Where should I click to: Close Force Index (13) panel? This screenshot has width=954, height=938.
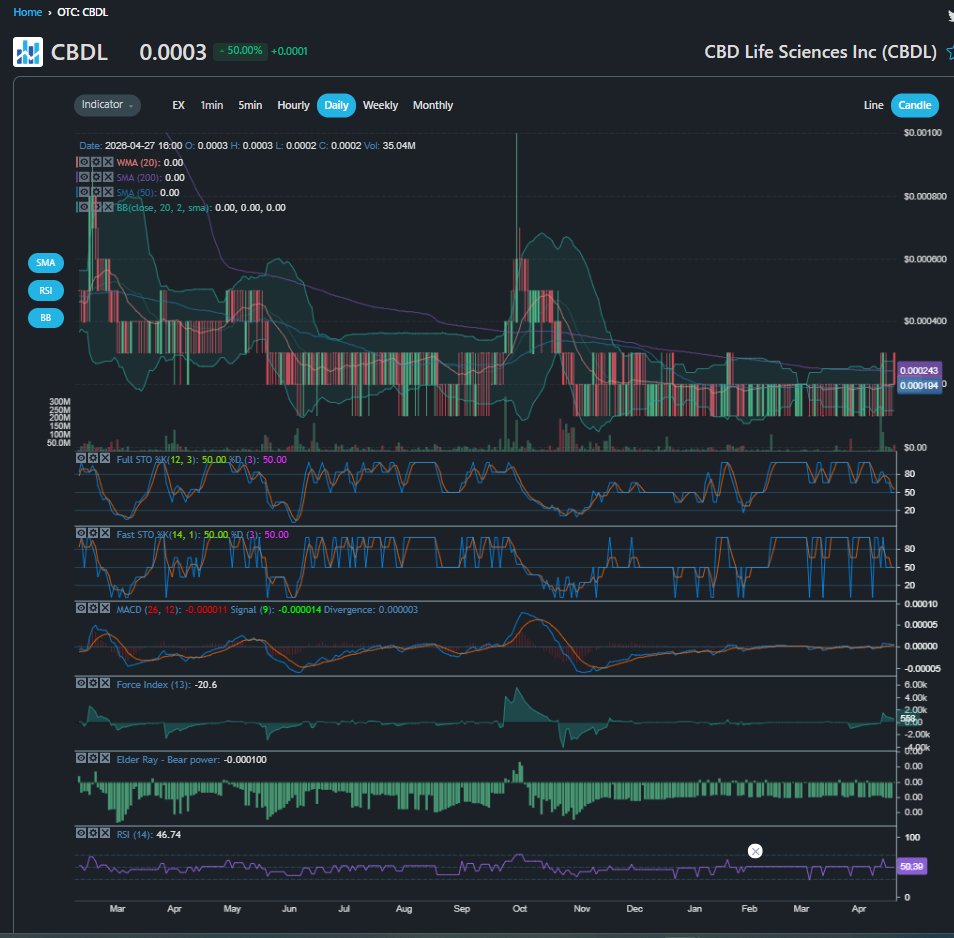point(105,683)
